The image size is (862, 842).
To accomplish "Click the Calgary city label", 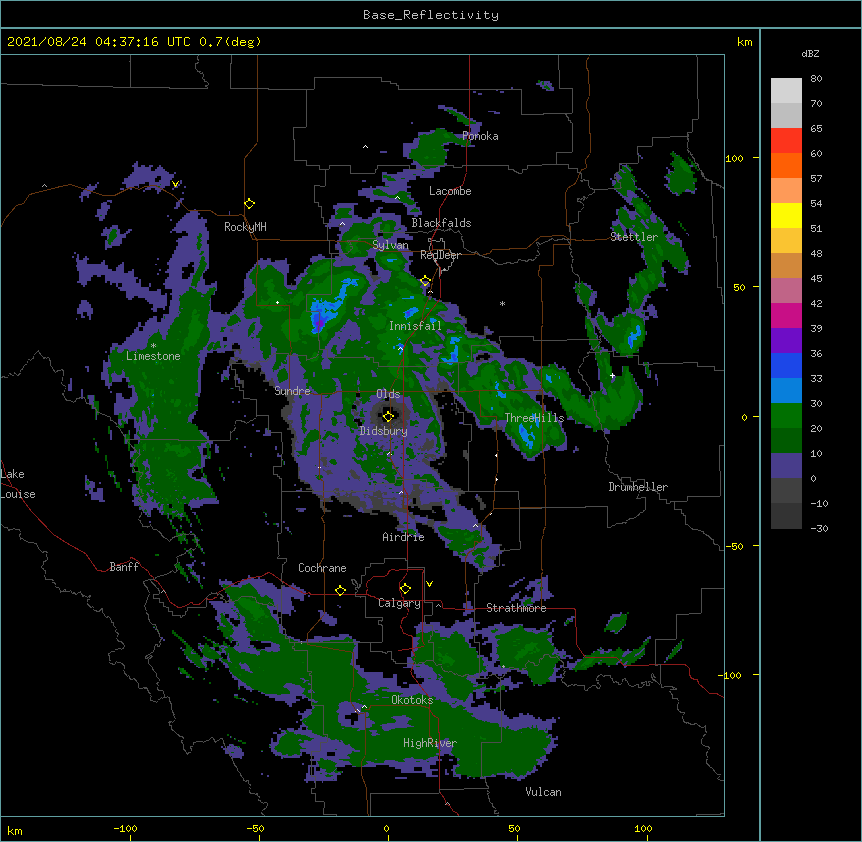I will click(x=399, y=603).
